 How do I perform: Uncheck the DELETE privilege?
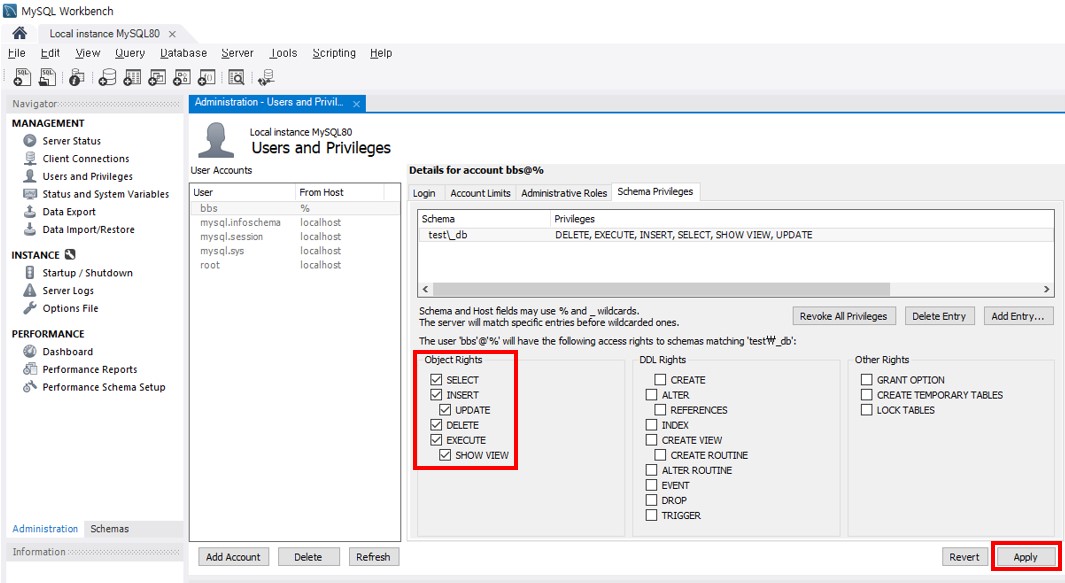pos(436,425)
